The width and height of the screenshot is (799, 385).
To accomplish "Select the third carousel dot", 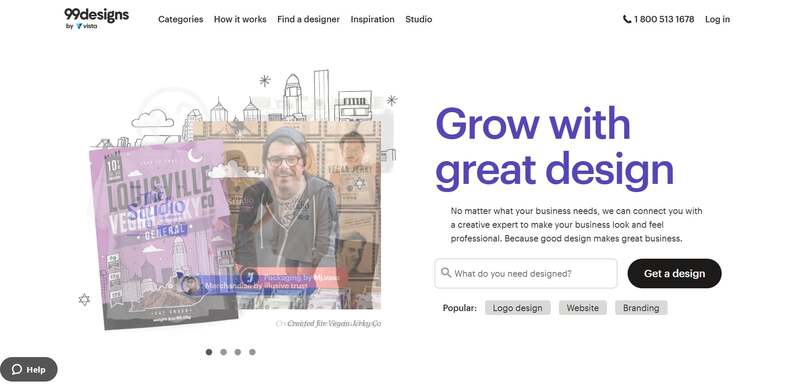I will 238,352.
